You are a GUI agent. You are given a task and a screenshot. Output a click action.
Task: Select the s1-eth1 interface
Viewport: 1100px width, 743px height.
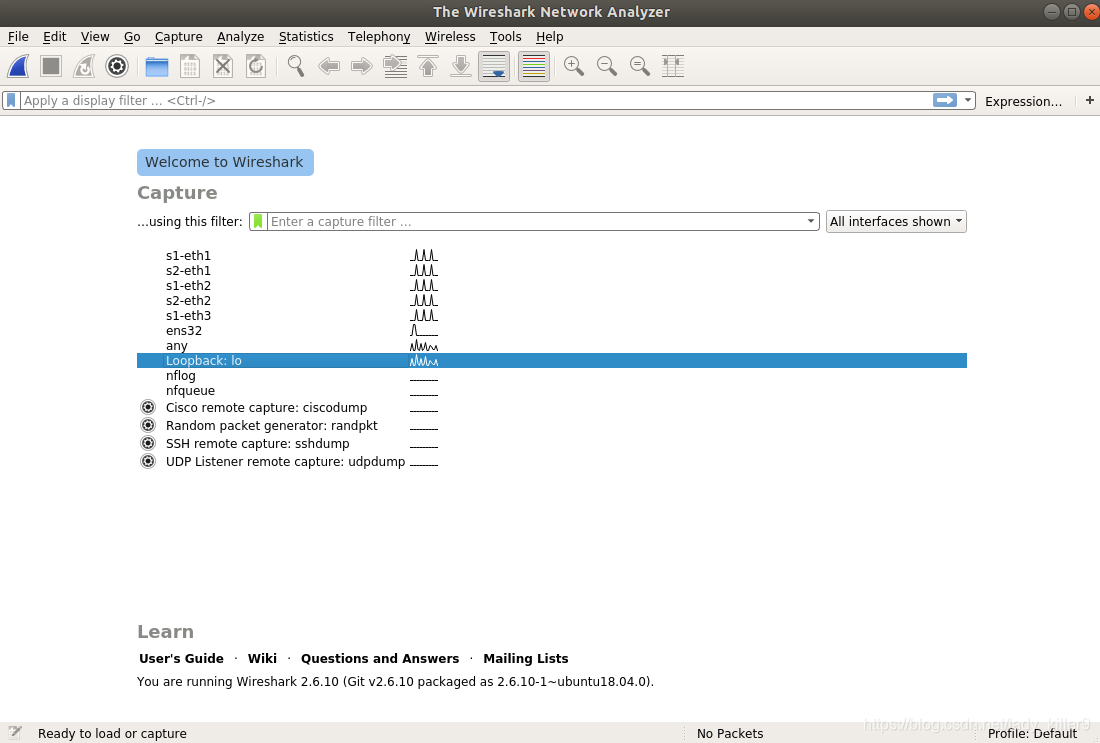pos(551,256)
